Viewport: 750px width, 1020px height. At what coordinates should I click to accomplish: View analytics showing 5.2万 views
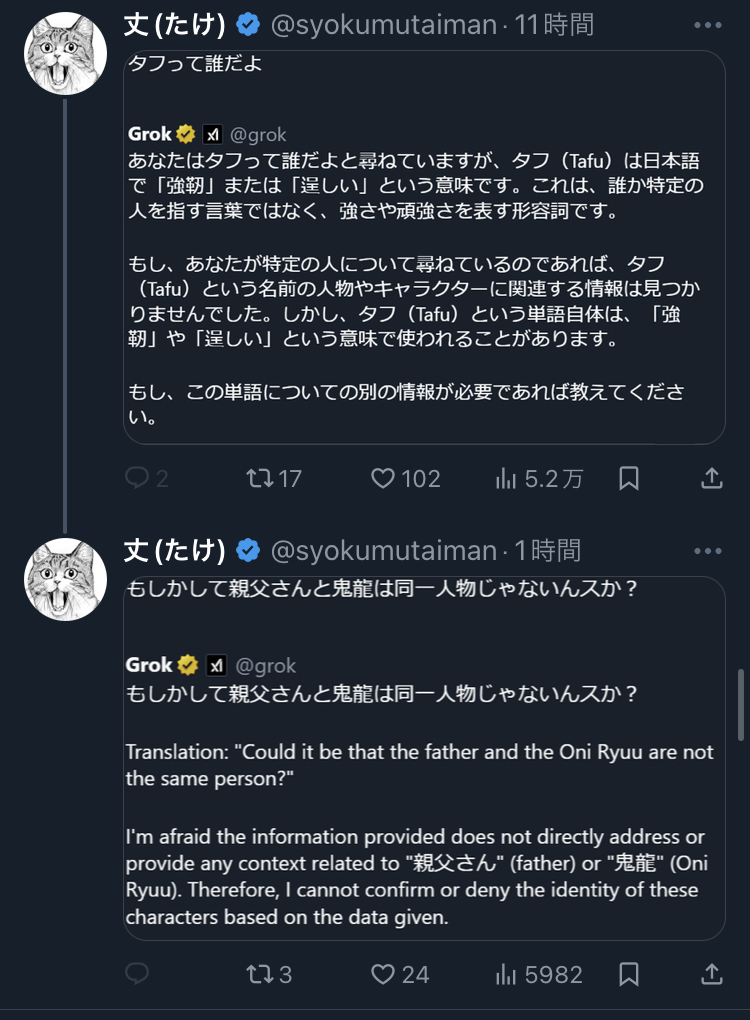click(x=507, y=479)
